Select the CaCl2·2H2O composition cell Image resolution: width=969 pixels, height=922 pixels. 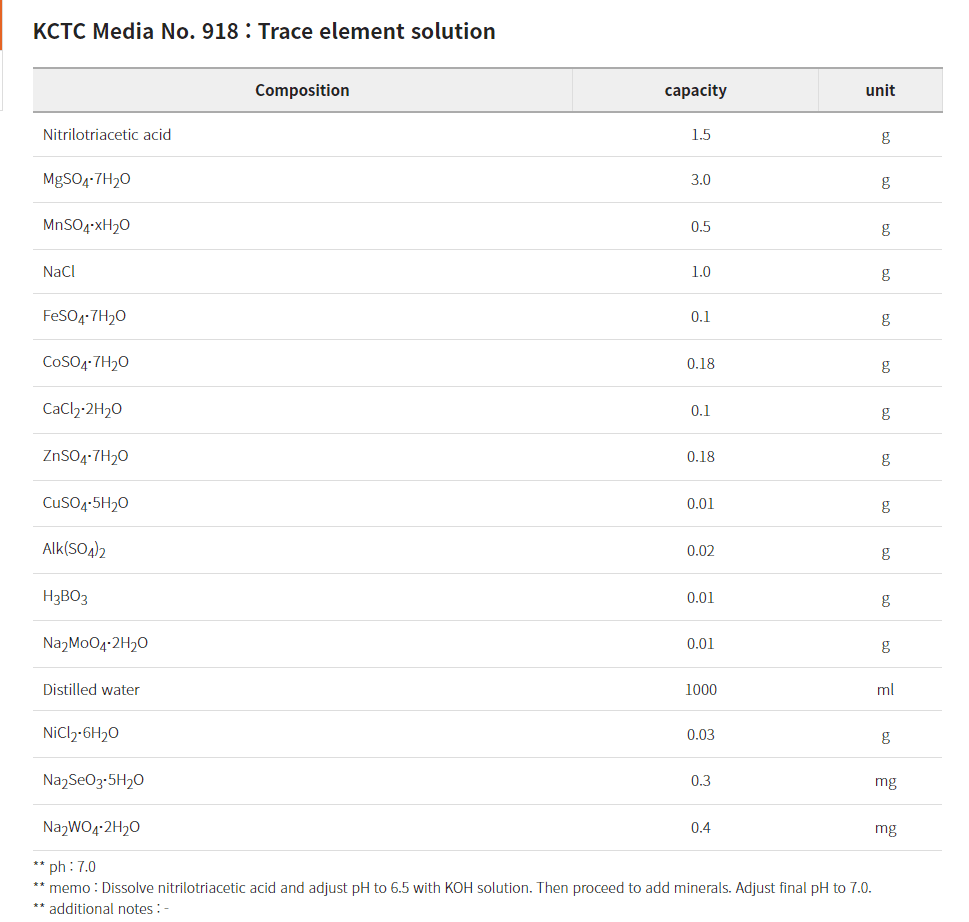[82, 409]
